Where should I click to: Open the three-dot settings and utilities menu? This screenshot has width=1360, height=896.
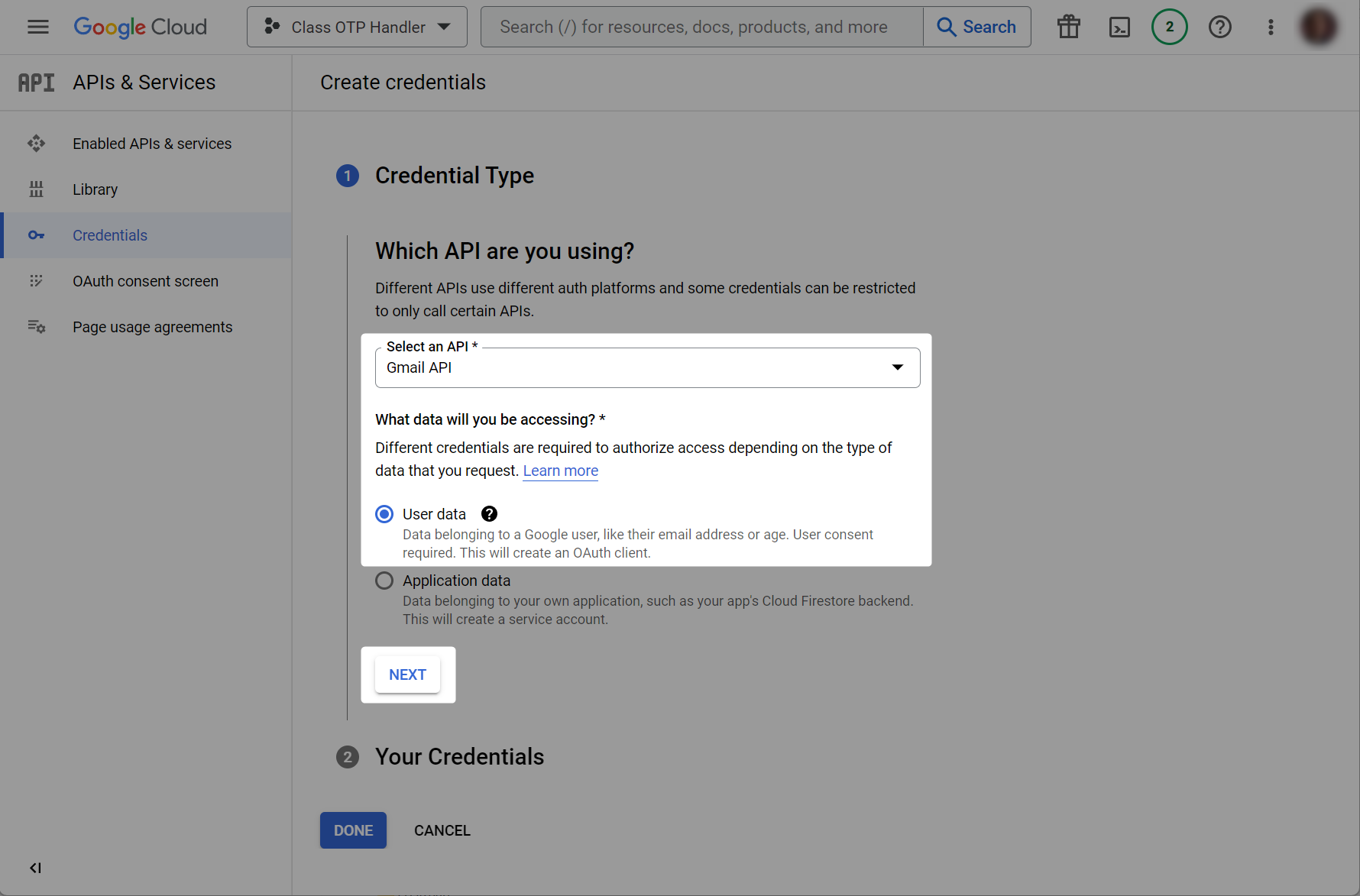click(x=1271, y=27)
